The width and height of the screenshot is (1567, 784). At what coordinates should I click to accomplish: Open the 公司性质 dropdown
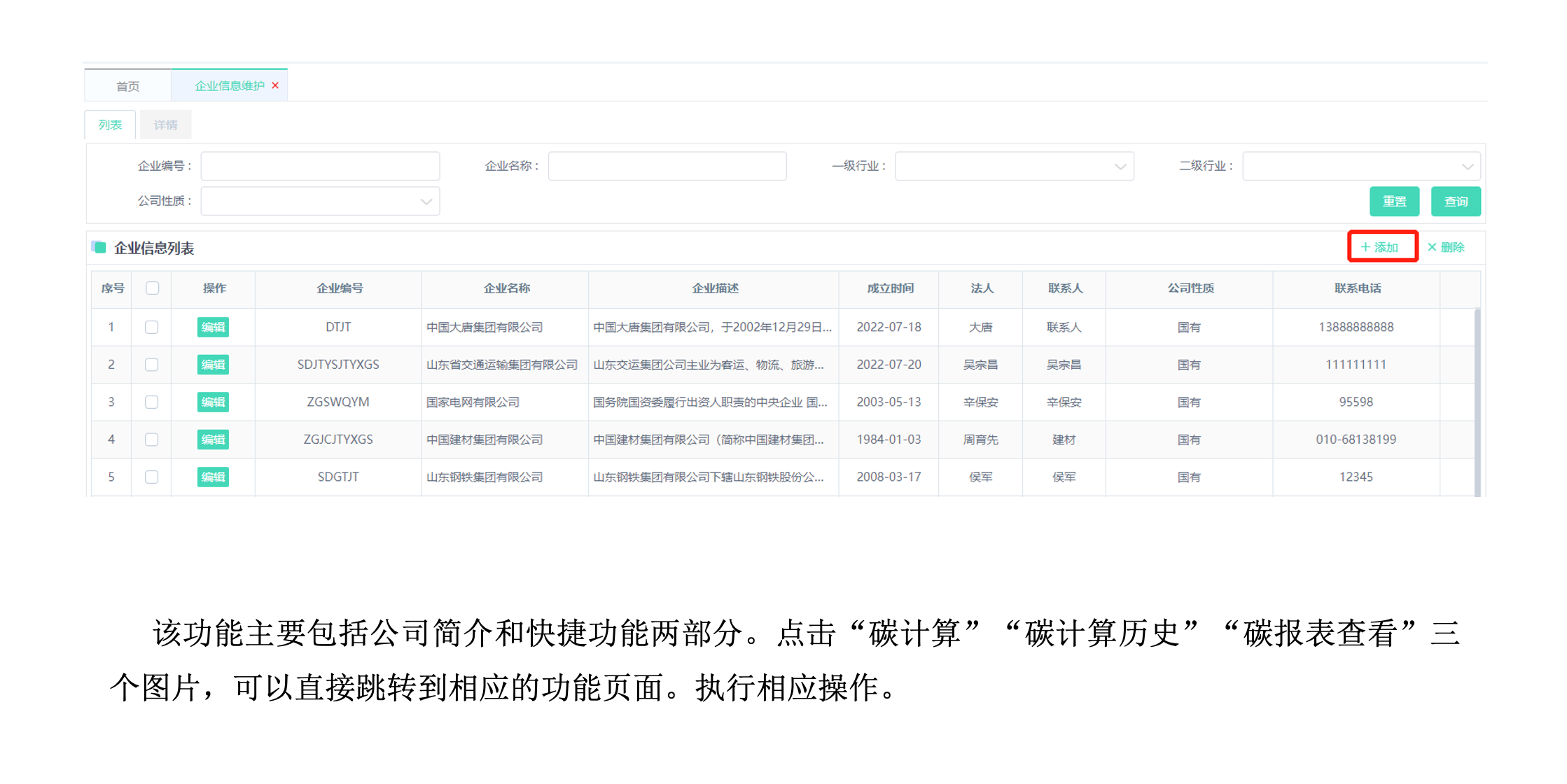(320, 201)
